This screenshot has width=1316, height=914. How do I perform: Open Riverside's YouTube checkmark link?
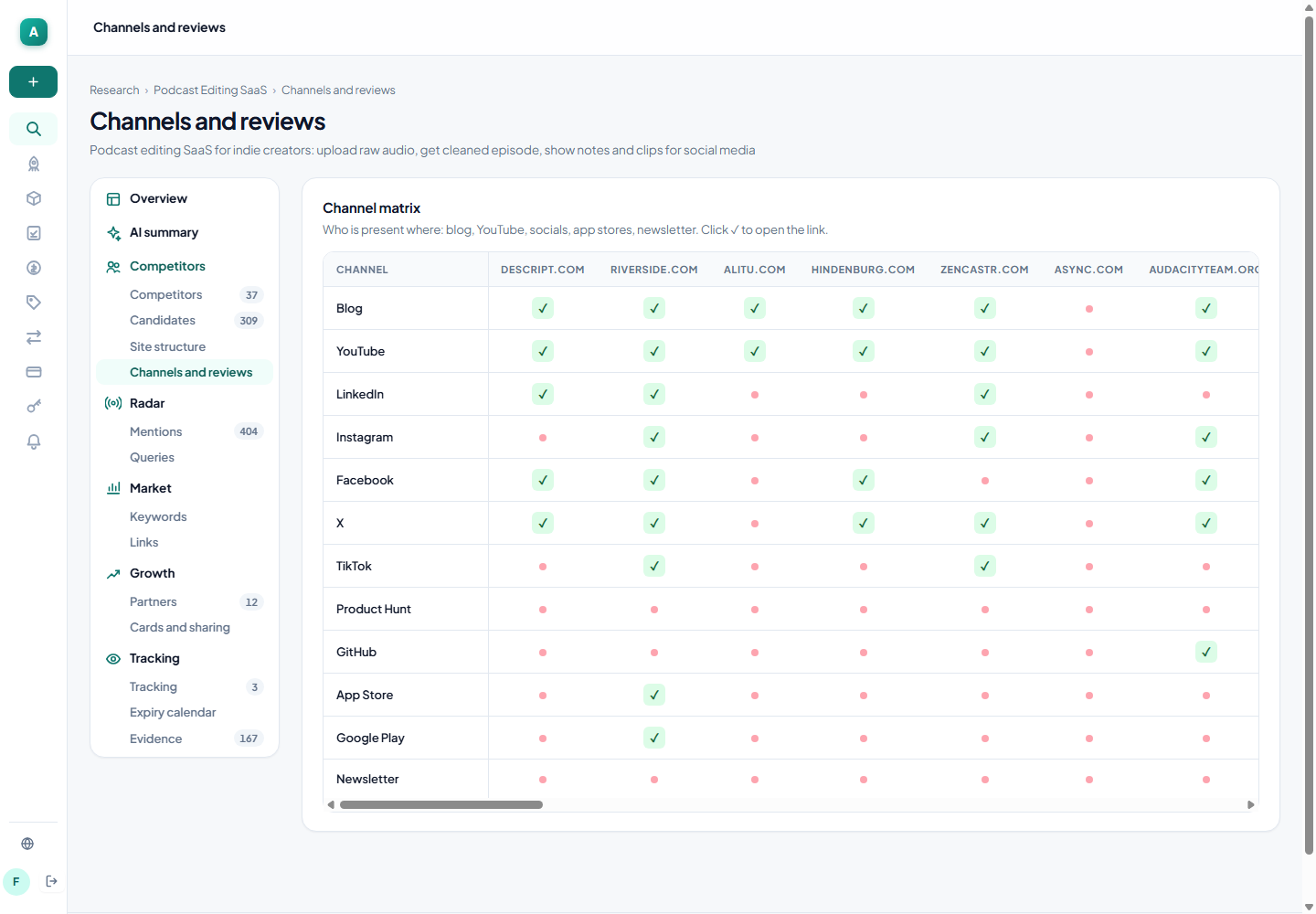point(654,351)
